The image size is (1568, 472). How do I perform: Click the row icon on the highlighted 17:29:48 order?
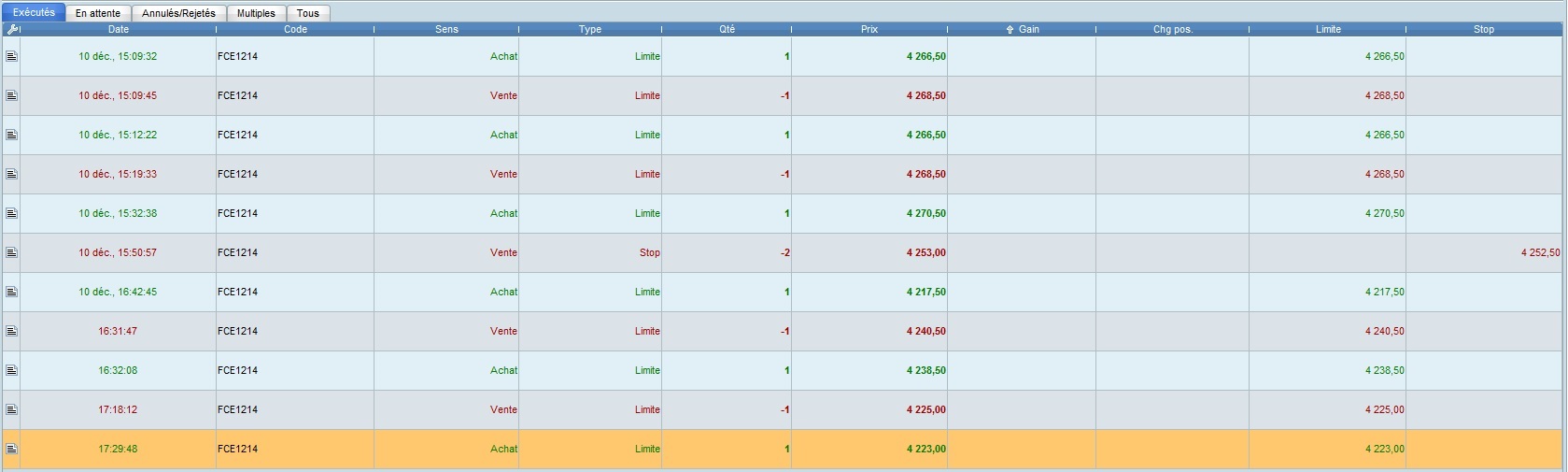click(11, 449)
